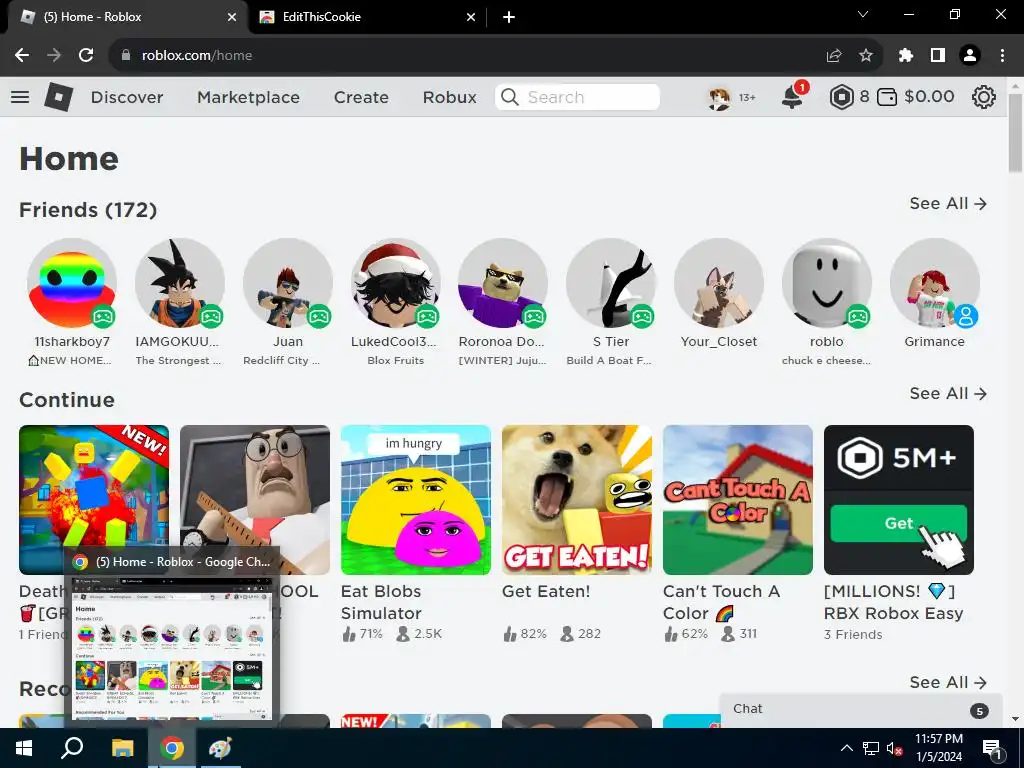Open Get Eaten! game thumbnail

[577, 500]
